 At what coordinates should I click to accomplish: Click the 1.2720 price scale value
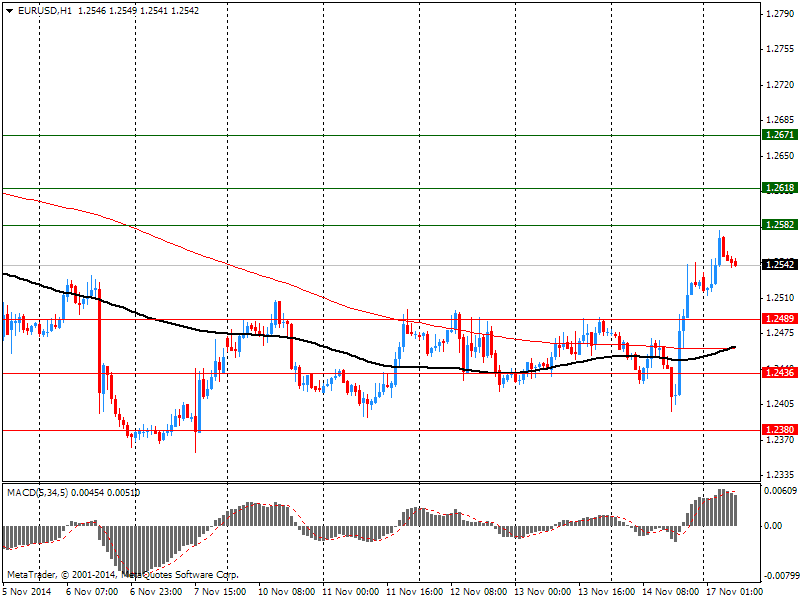click(x=781, y=85)
